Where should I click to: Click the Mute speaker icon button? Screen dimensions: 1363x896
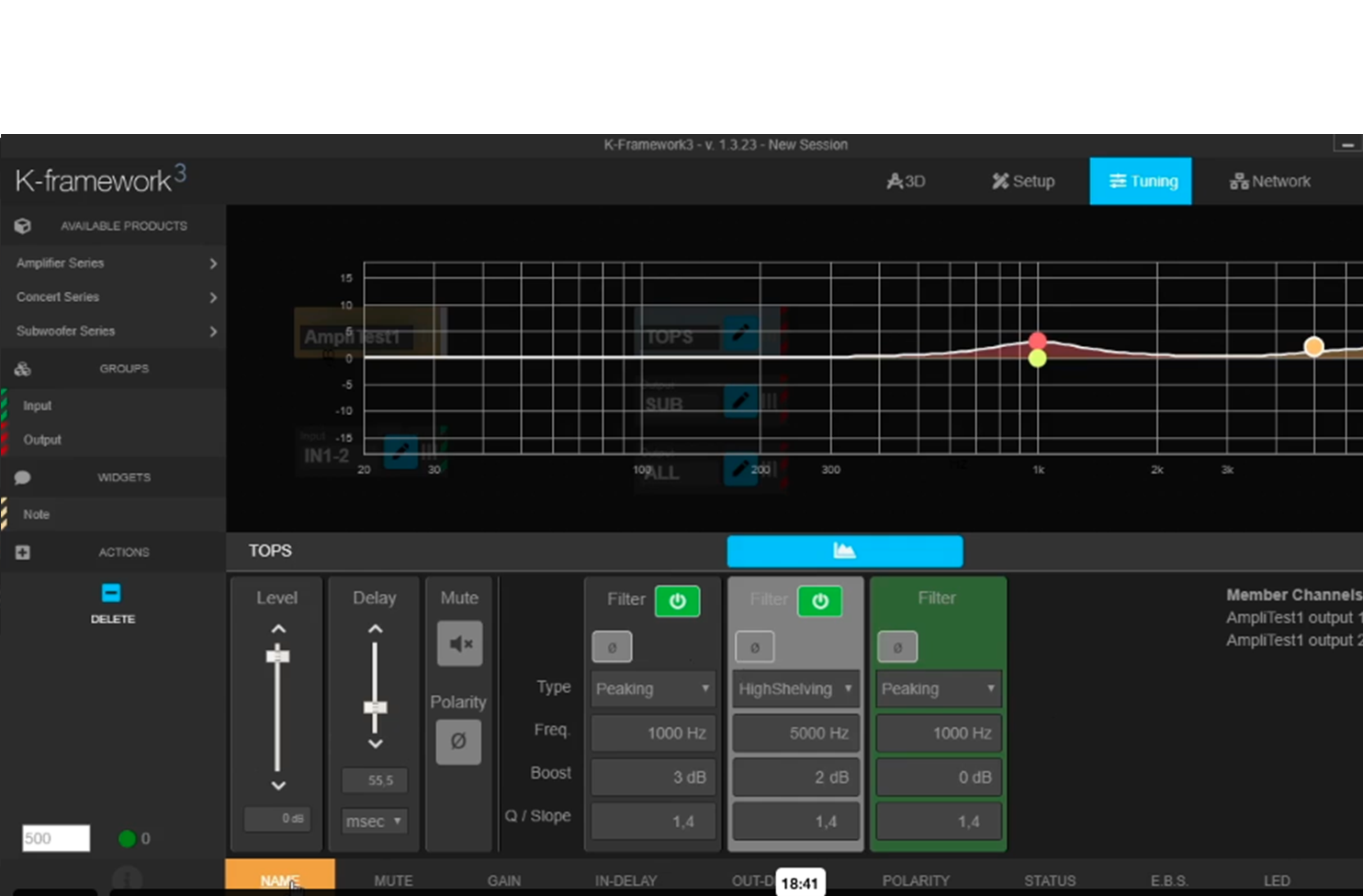459,644
